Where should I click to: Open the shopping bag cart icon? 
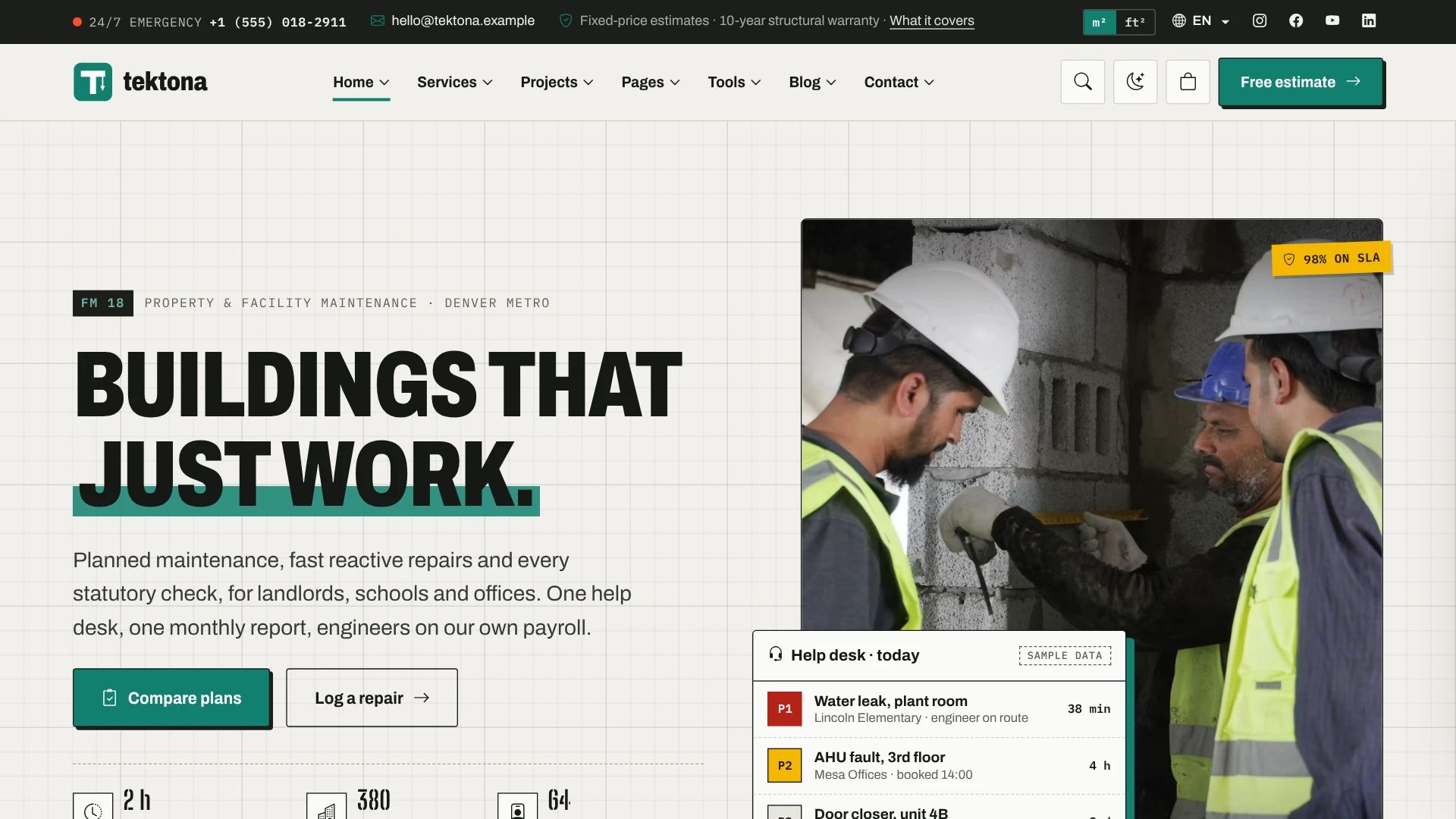(1188, 82)
